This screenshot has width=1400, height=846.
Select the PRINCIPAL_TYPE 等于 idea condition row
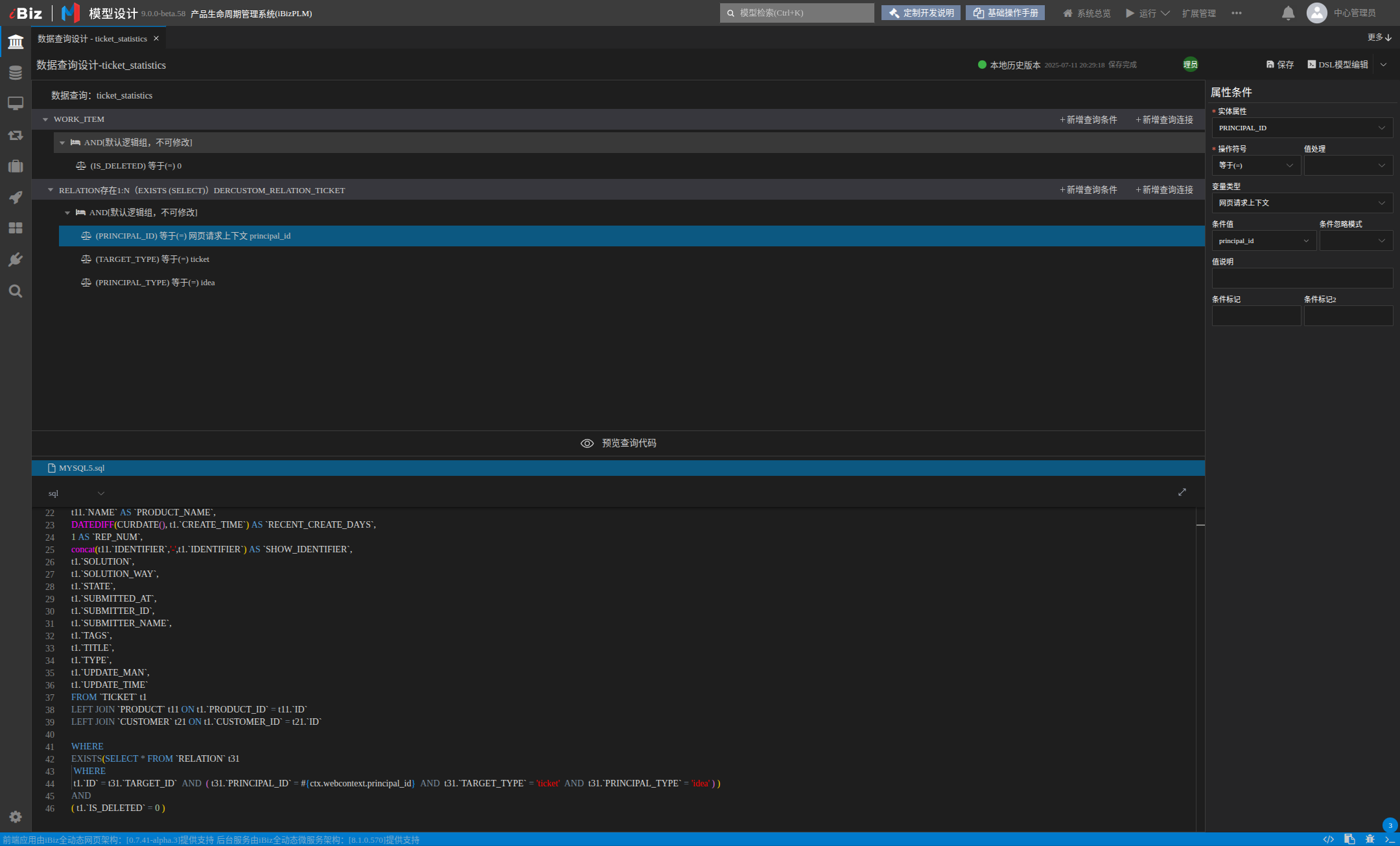pyautogui.click(x=632, y=283)
